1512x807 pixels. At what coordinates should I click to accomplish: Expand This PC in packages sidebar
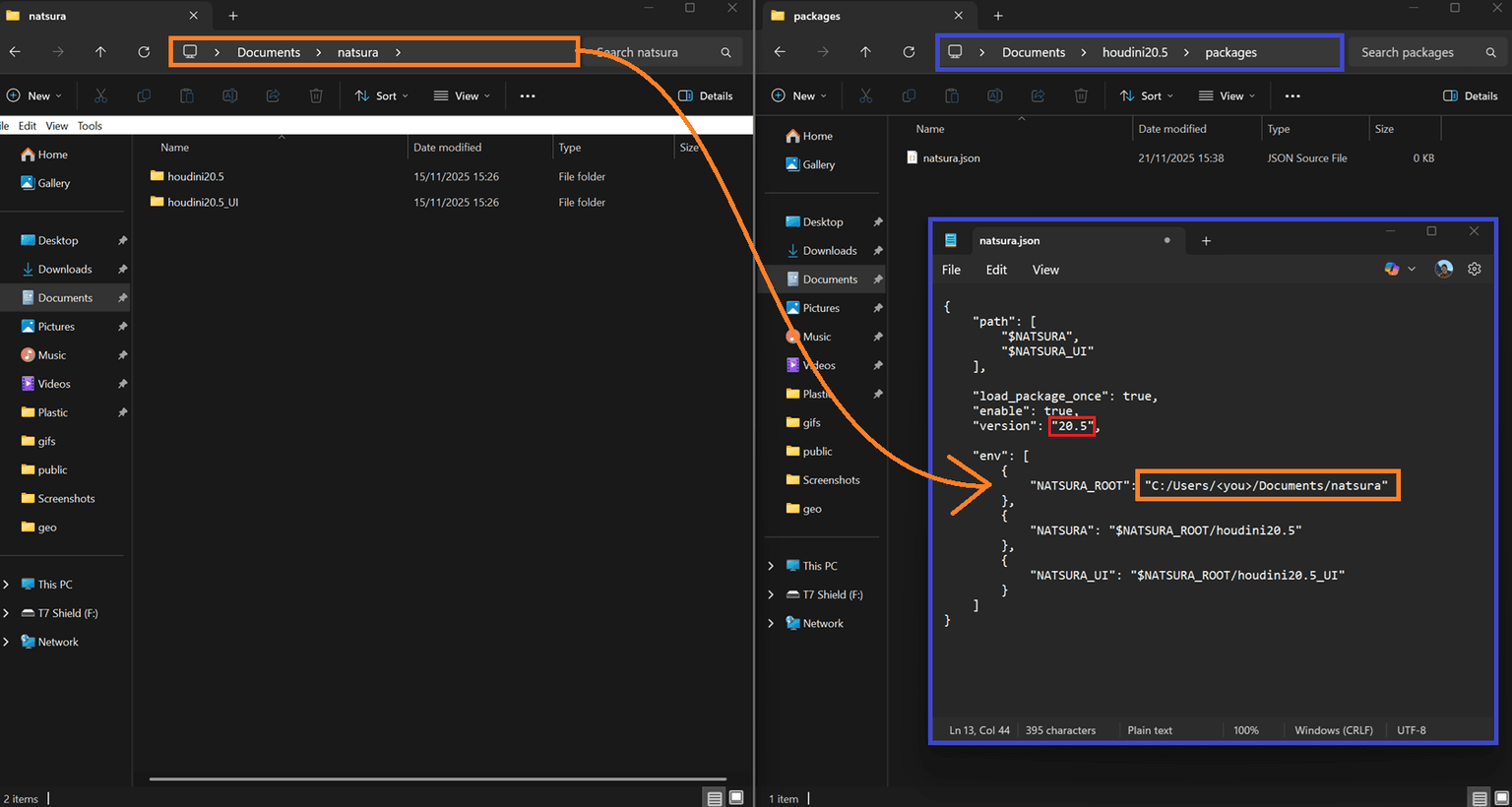click(x=771, y=566)
